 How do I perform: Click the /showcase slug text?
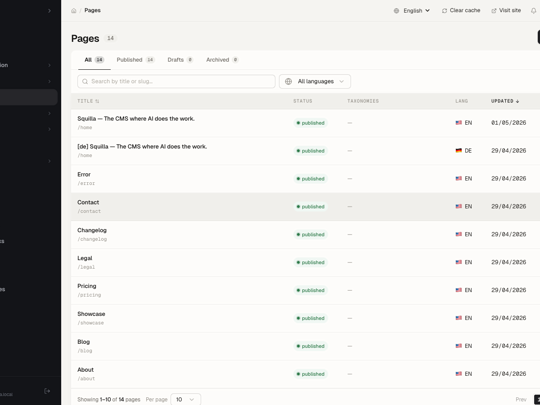91,323
